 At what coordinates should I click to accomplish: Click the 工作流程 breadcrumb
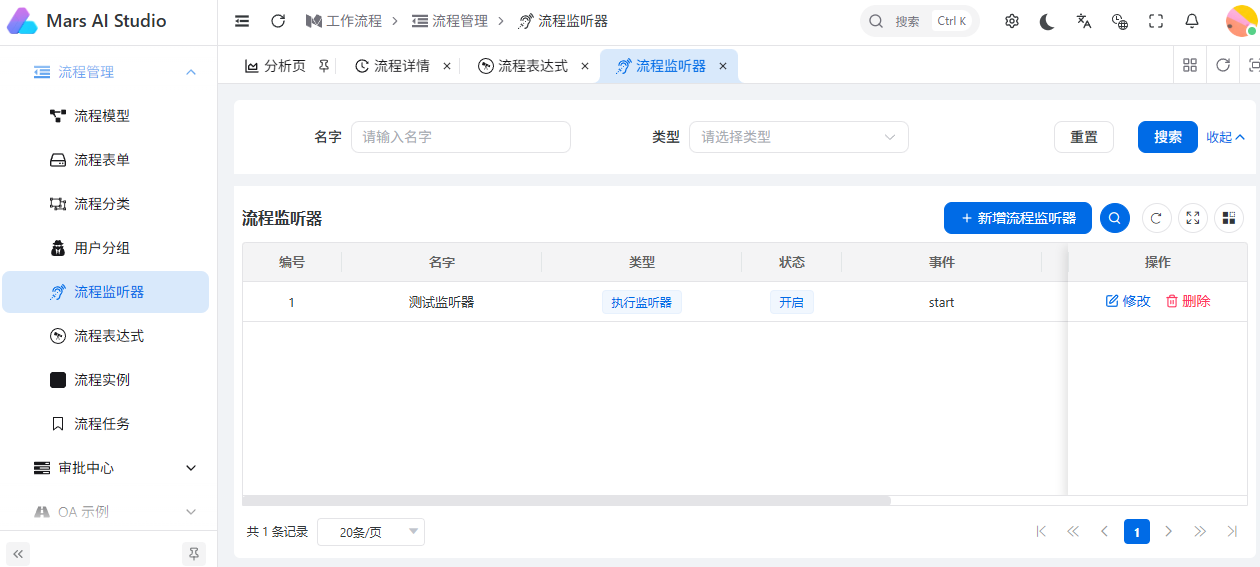[344, 21]
